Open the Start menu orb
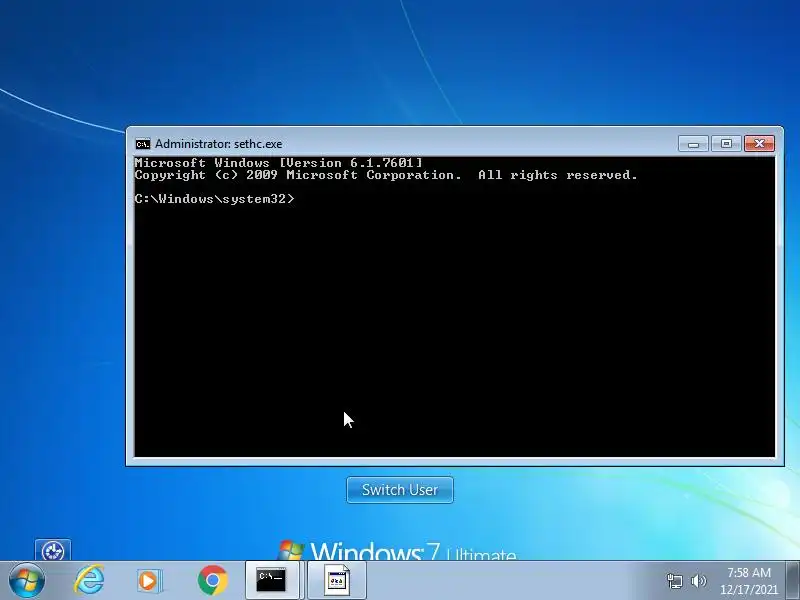 click(27, 581)
